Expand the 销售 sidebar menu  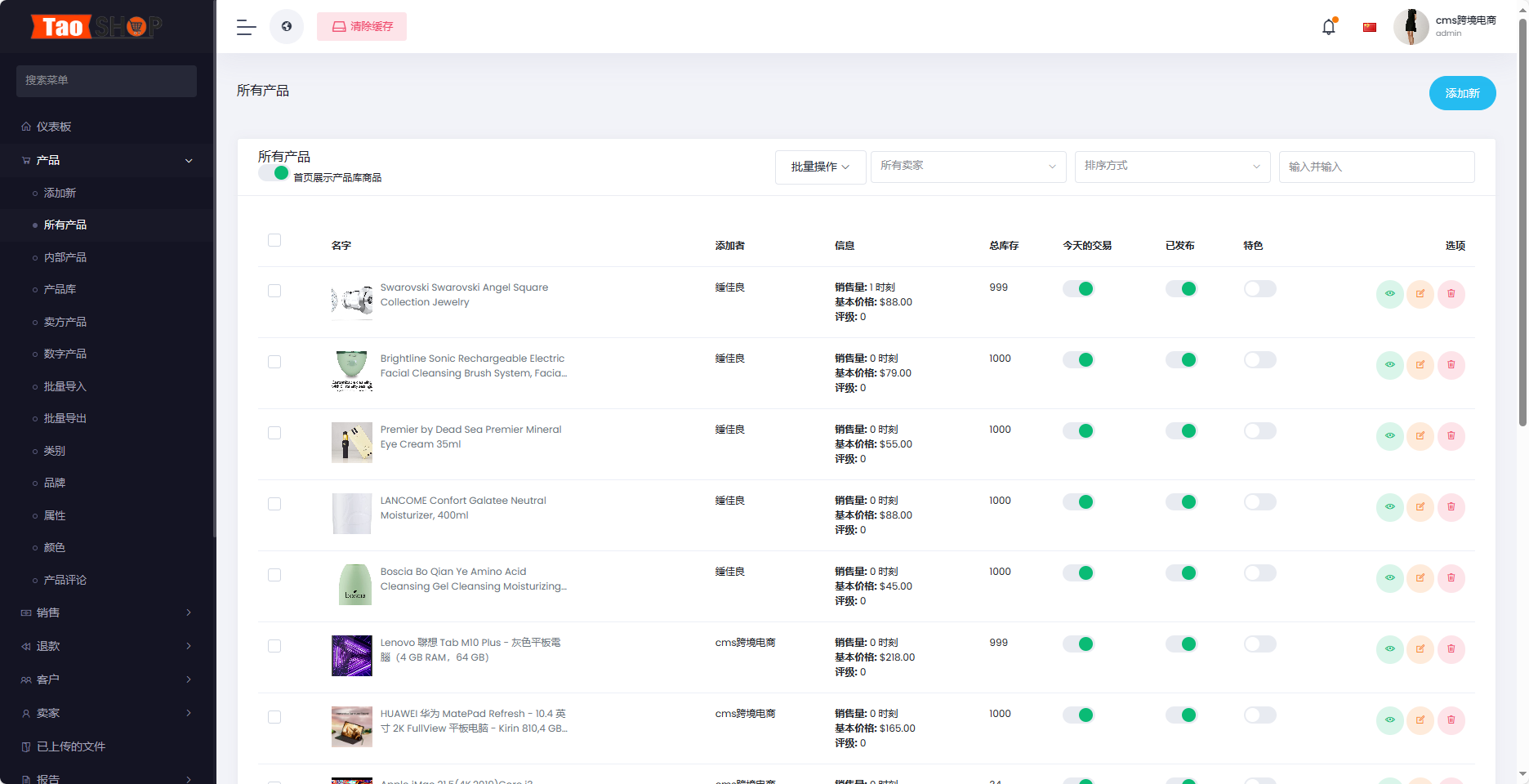(x=107, y=612)
